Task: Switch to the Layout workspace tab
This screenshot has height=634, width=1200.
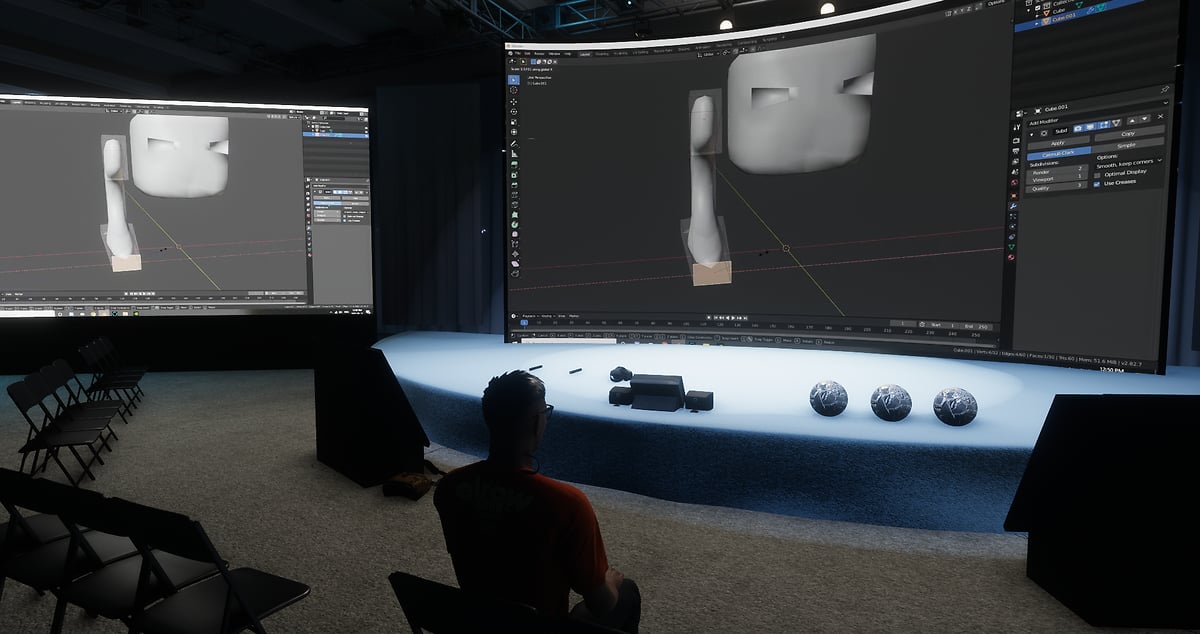Action: [584, 53]
